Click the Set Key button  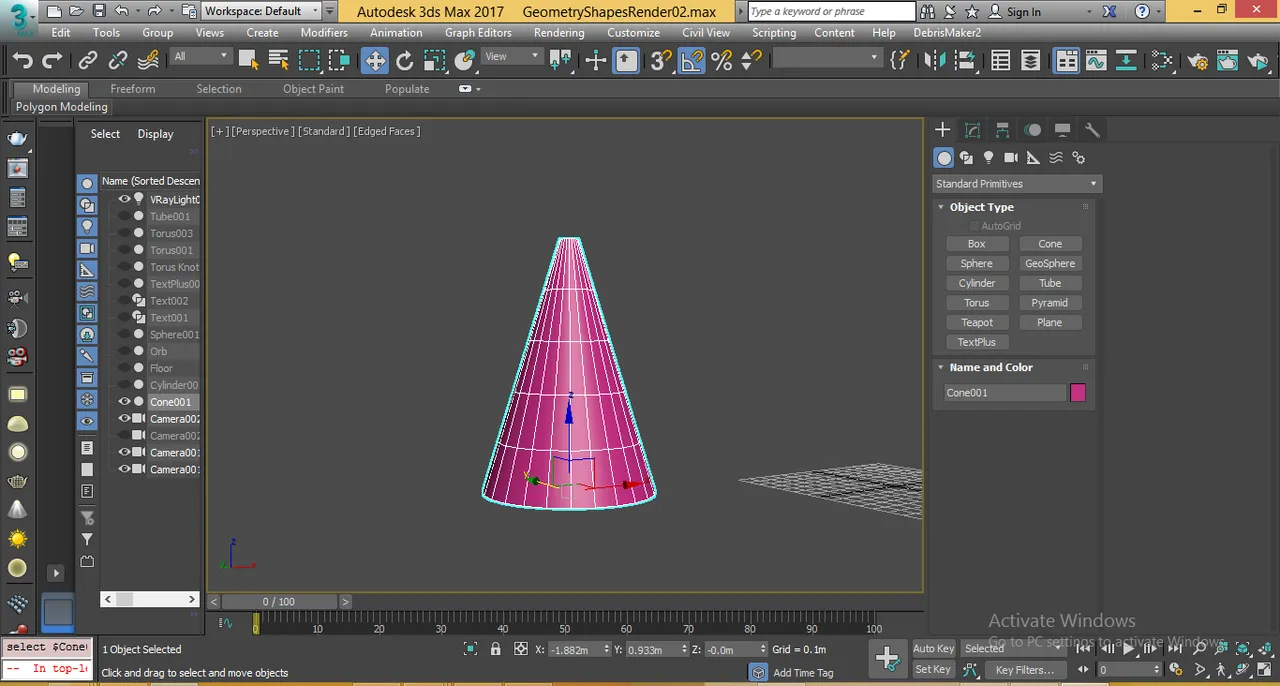coord(933,669)
